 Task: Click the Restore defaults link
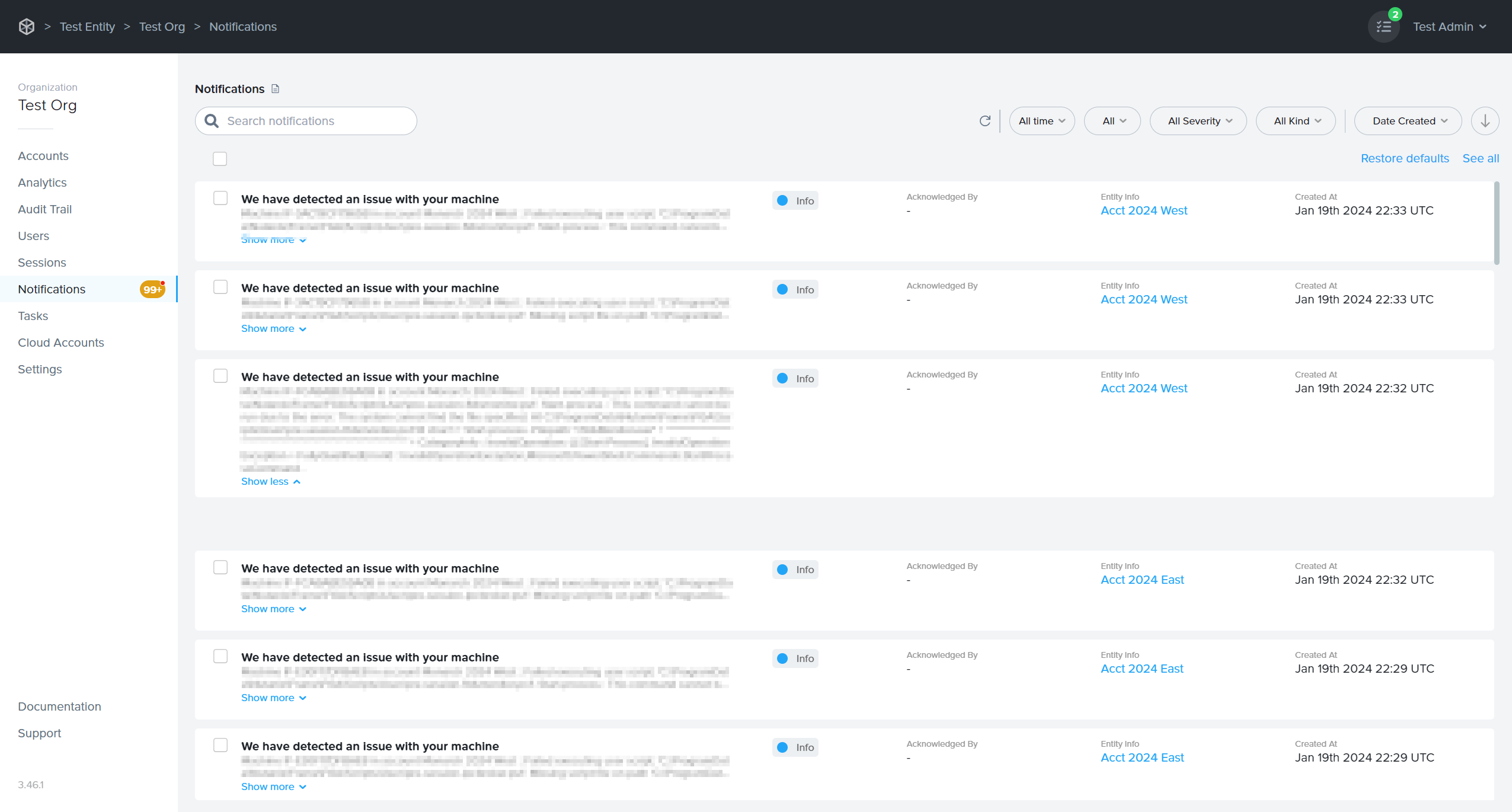click(x=1404, y=158)
